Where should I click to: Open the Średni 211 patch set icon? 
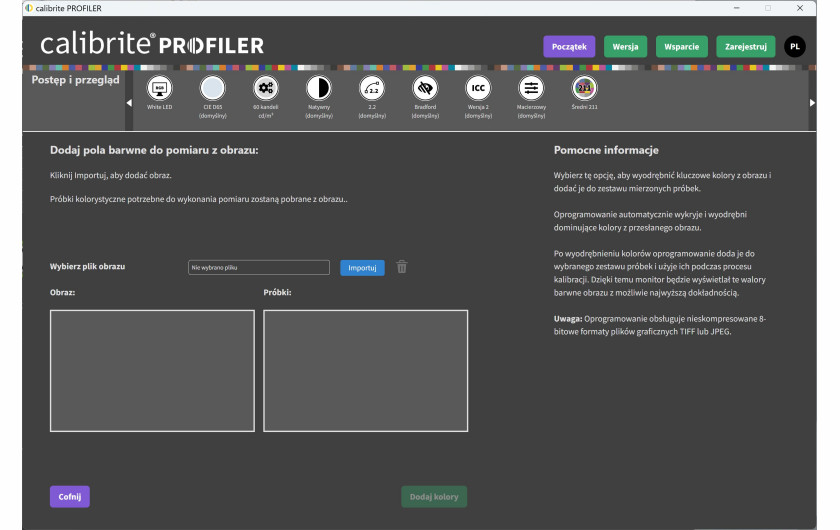coord(584,88)
